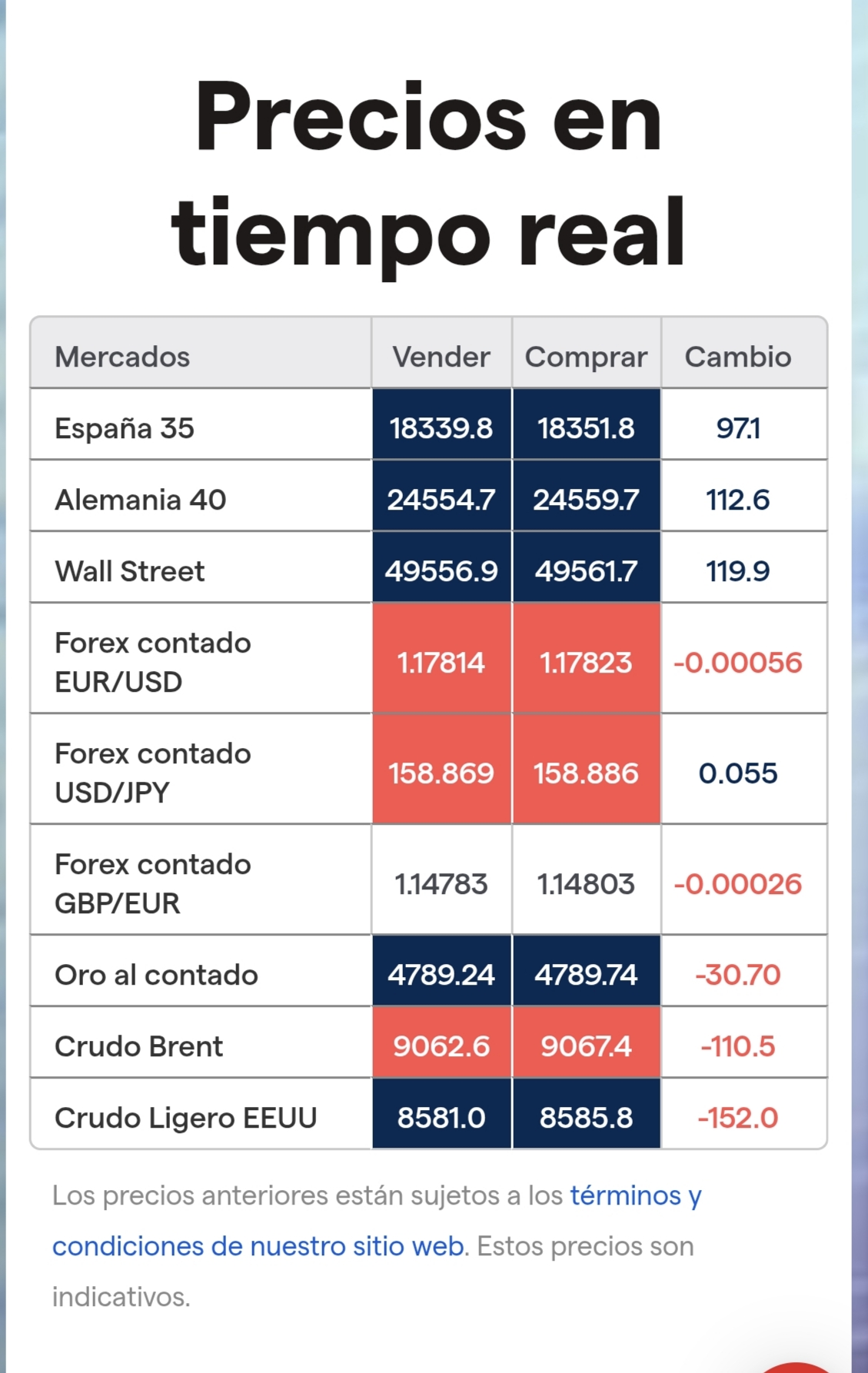Screen dimensions: 868x1373
Task: Select the Wall Street buy price 49561.7
Action: 586,571
